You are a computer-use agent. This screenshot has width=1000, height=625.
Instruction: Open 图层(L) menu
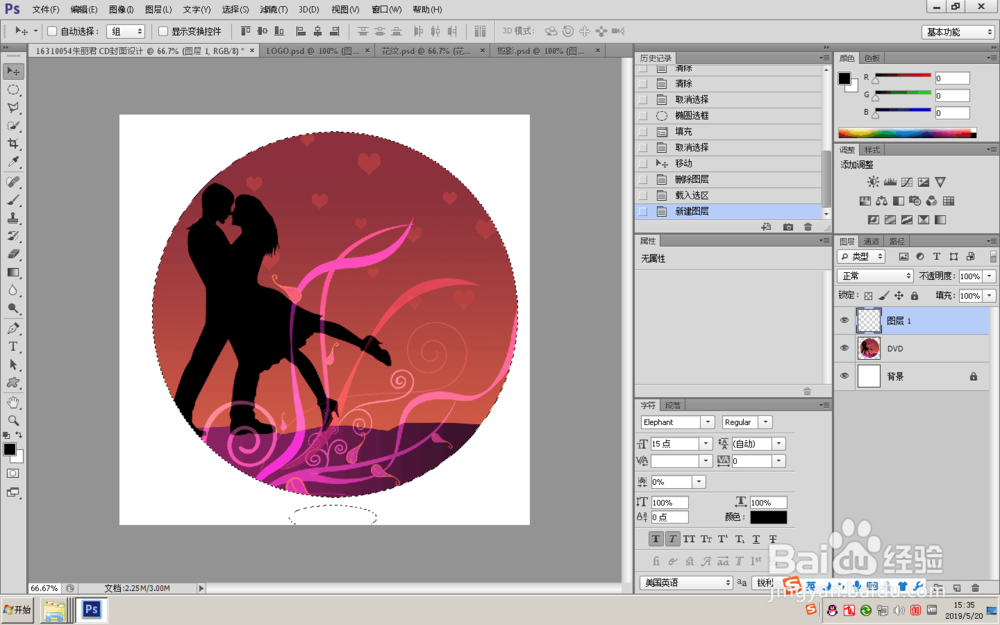coord(158,10)
